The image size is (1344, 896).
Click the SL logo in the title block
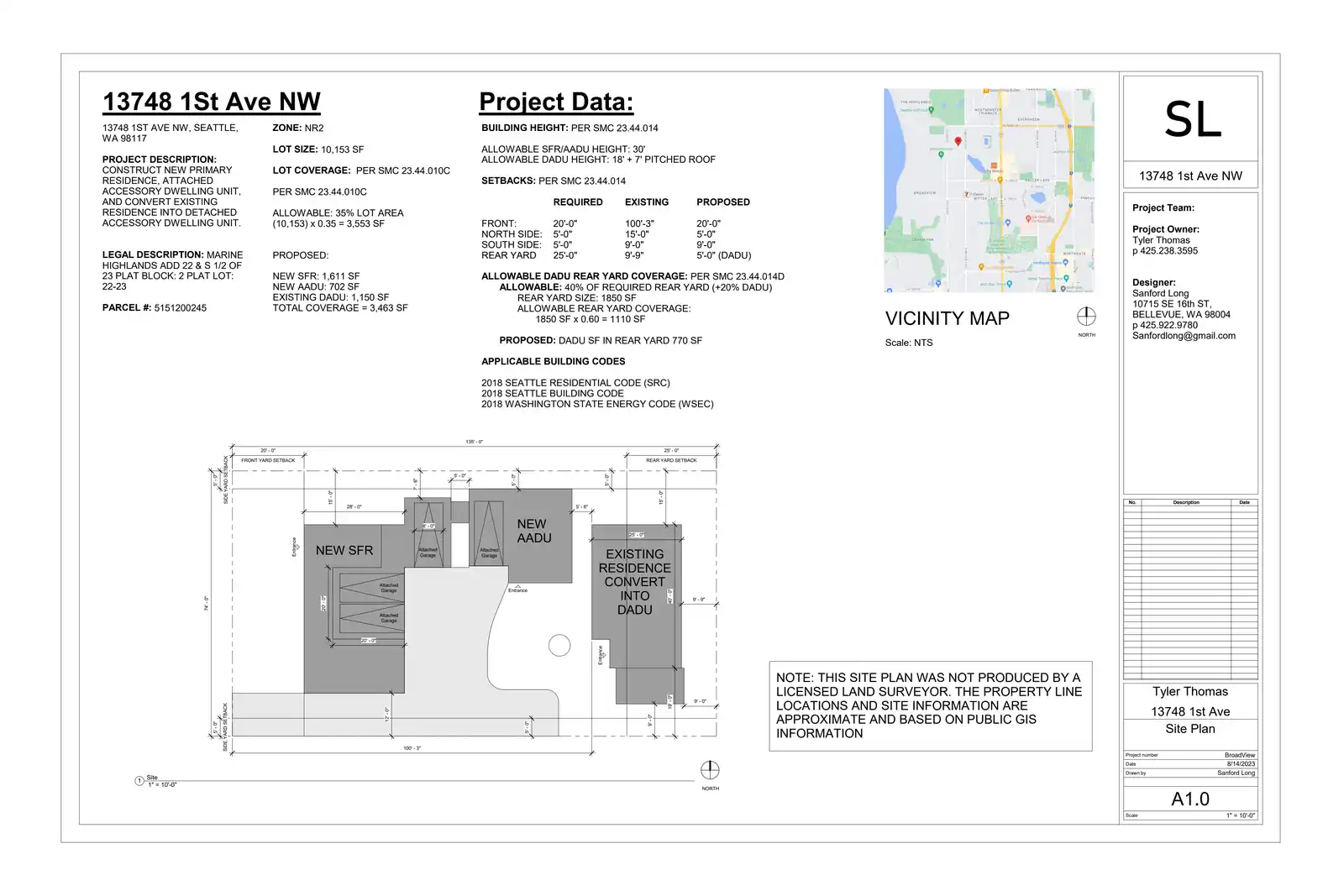pyautogui.click(x=1192, y=119)
